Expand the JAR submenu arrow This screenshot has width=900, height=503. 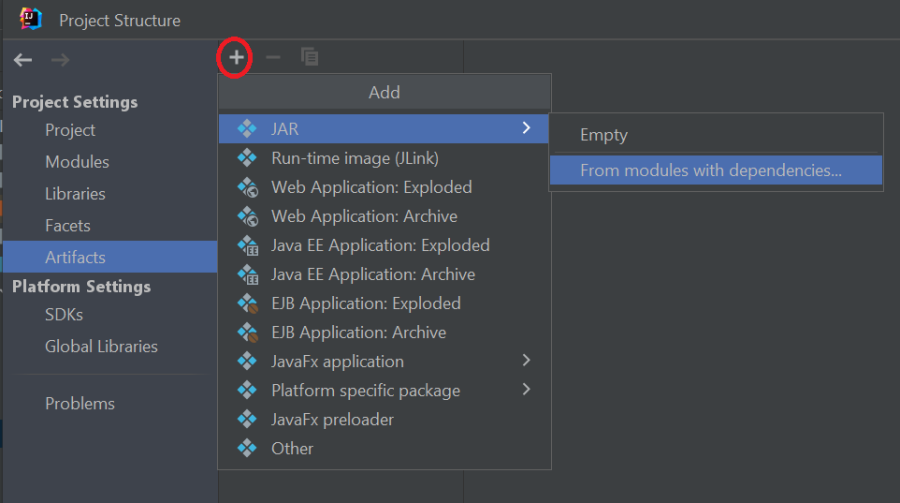[526, 128]
